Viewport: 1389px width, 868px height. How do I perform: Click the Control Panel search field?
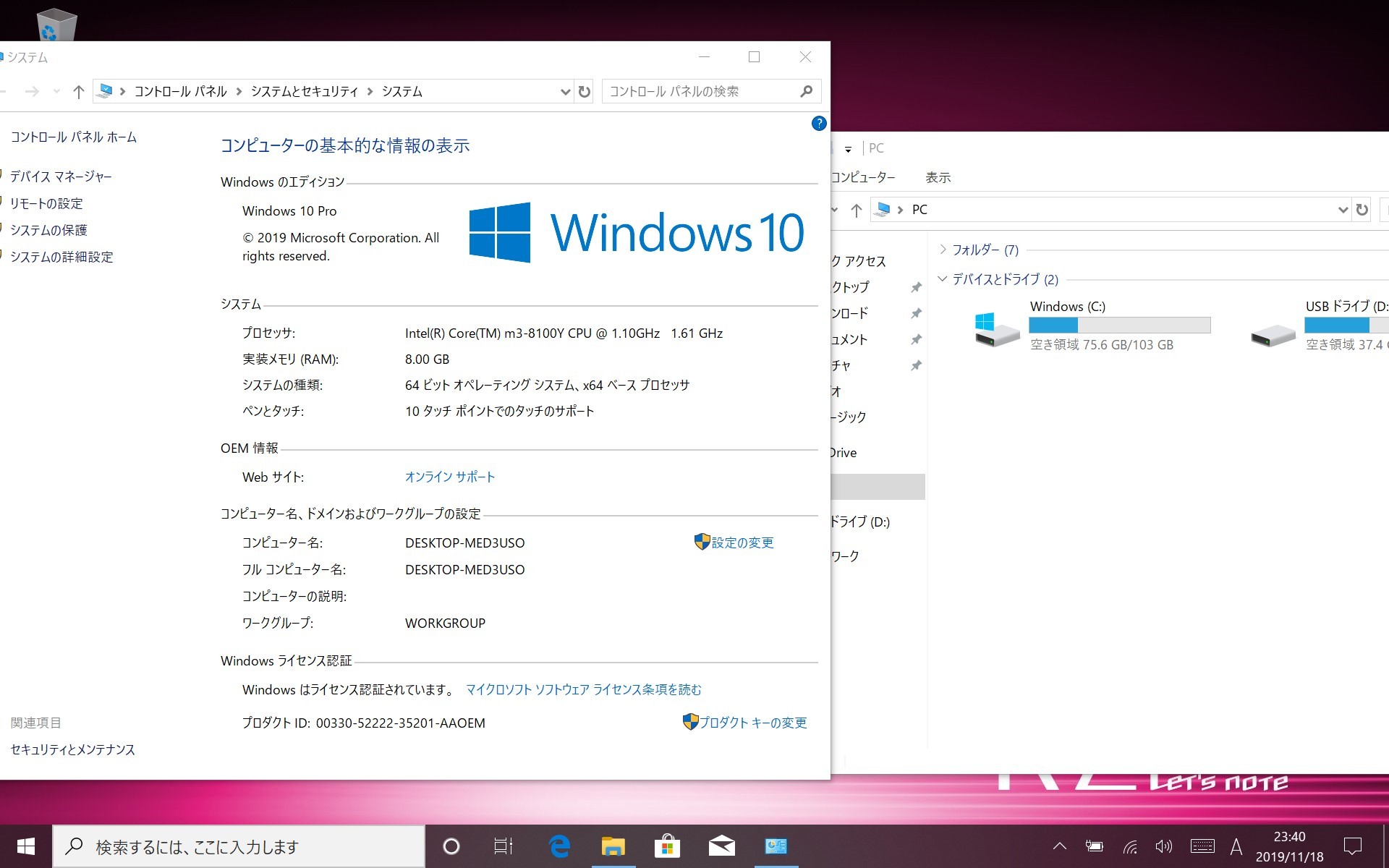click(702, 92)
